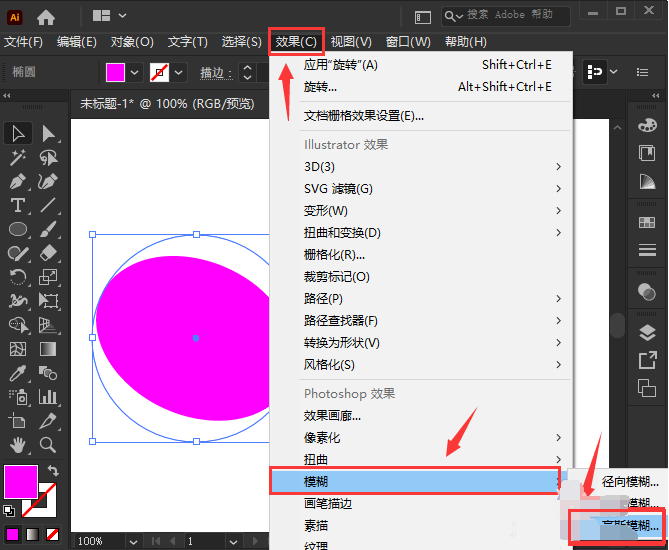The image size is (669, 550).
Task: Select the Line Segment tool
Action: (48, 205)
